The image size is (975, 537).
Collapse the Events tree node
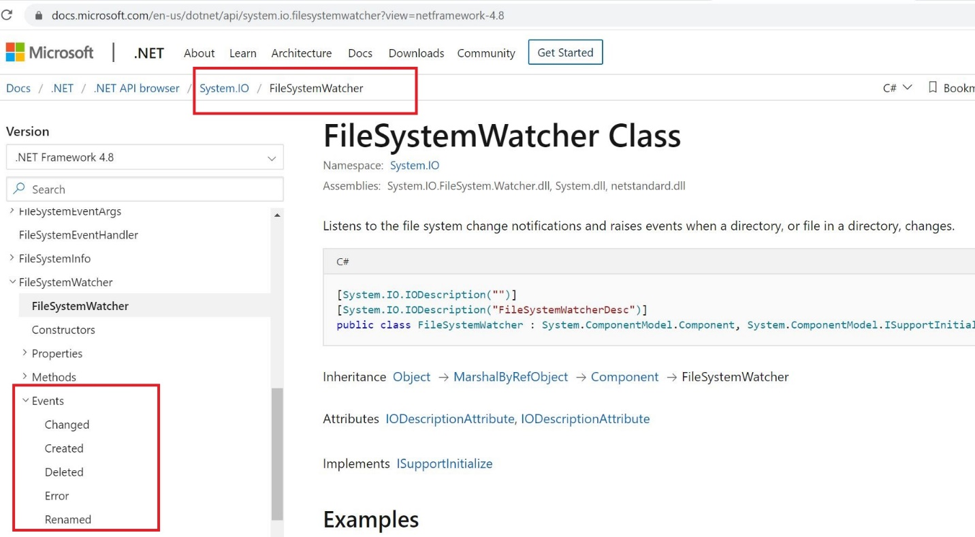coord(25,400)
